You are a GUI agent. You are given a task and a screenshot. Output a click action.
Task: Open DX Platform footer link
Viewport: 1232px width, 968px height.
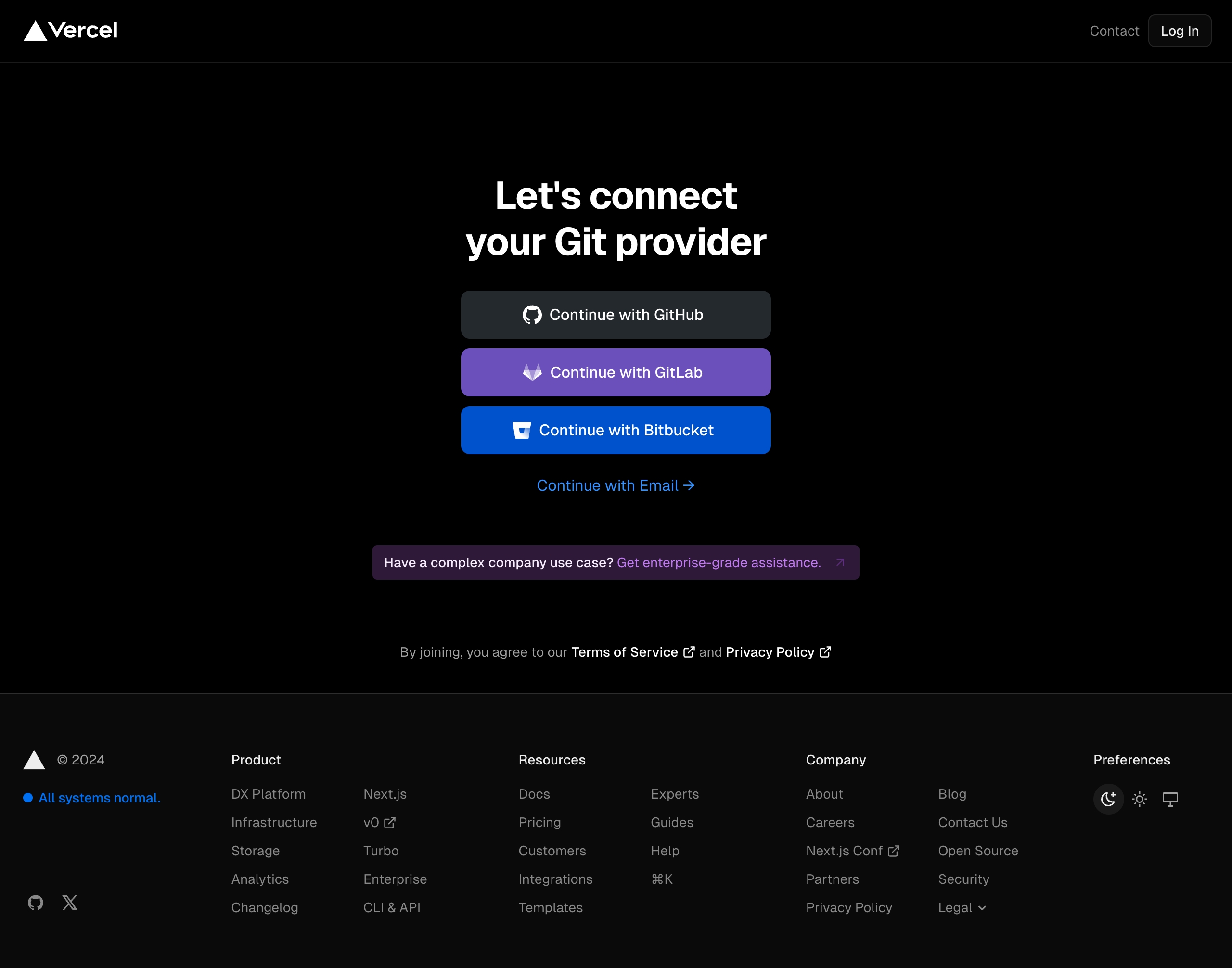point(268,794)
